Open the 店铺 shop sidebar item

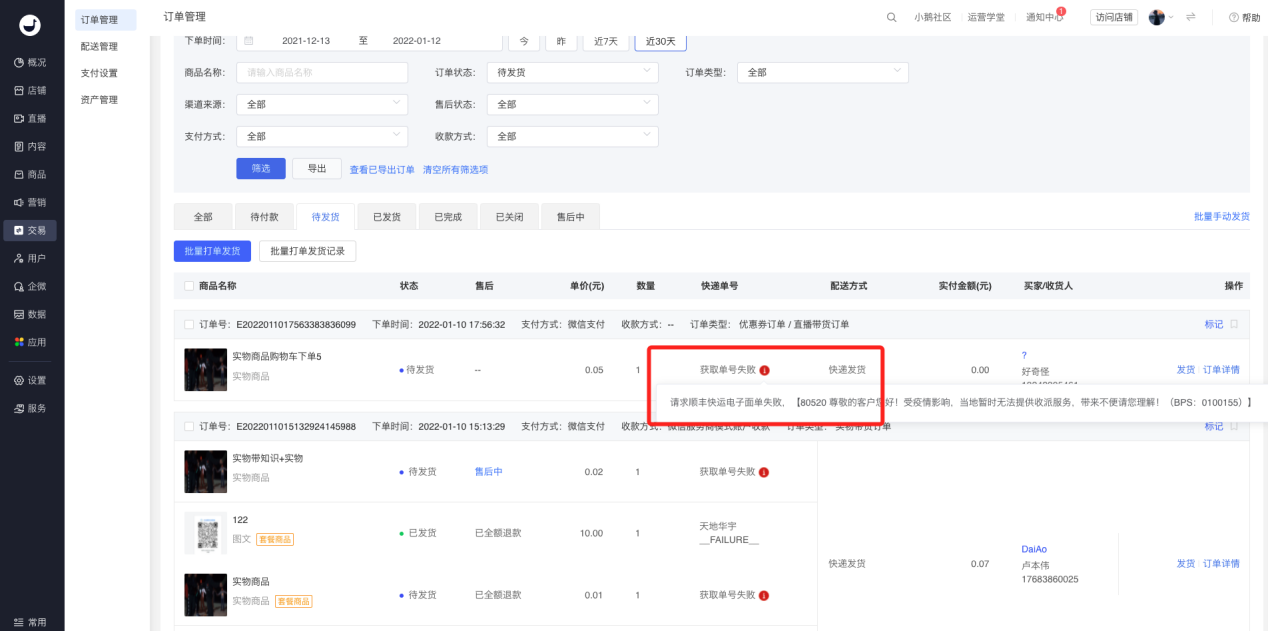point(31,90)
